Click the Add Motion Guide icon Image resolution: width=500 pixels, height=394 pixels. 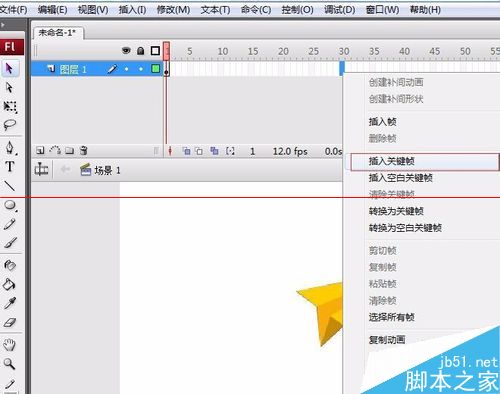(55, 150)
